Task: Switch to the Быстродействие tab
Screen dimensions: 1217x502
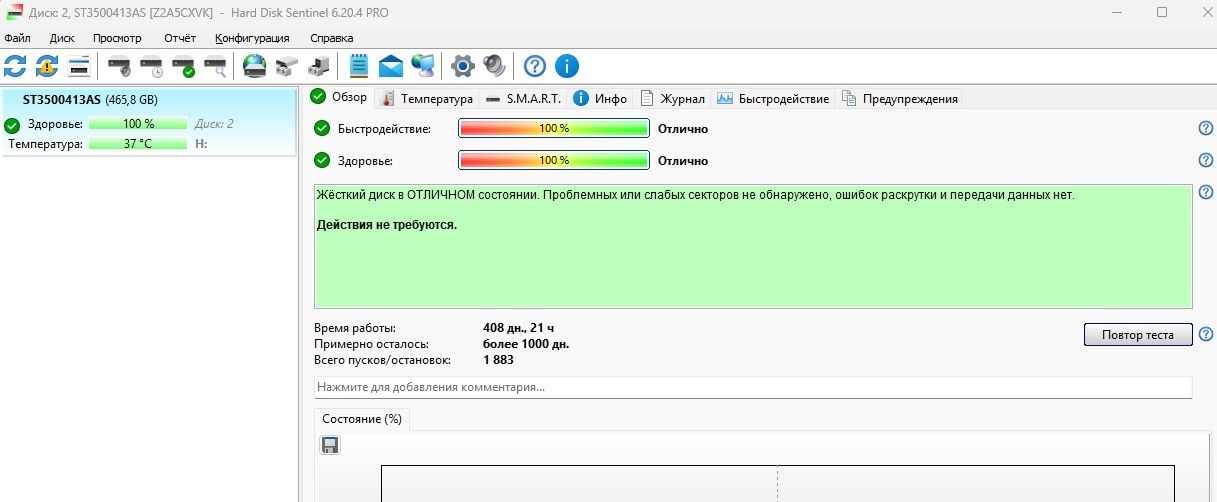Action: (x=773, y=98)
